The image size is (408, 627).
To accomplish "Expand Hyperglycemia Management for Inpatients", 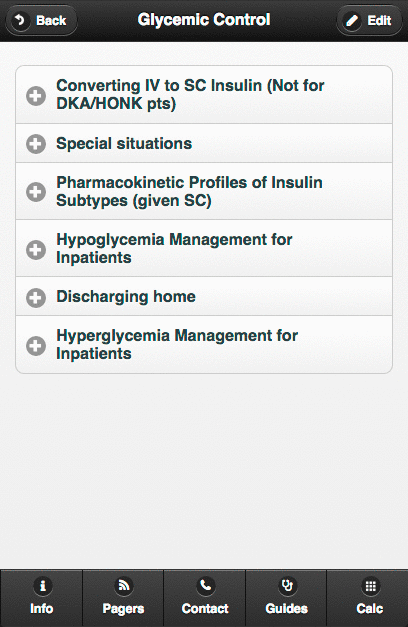I will [x=204, y=345].
